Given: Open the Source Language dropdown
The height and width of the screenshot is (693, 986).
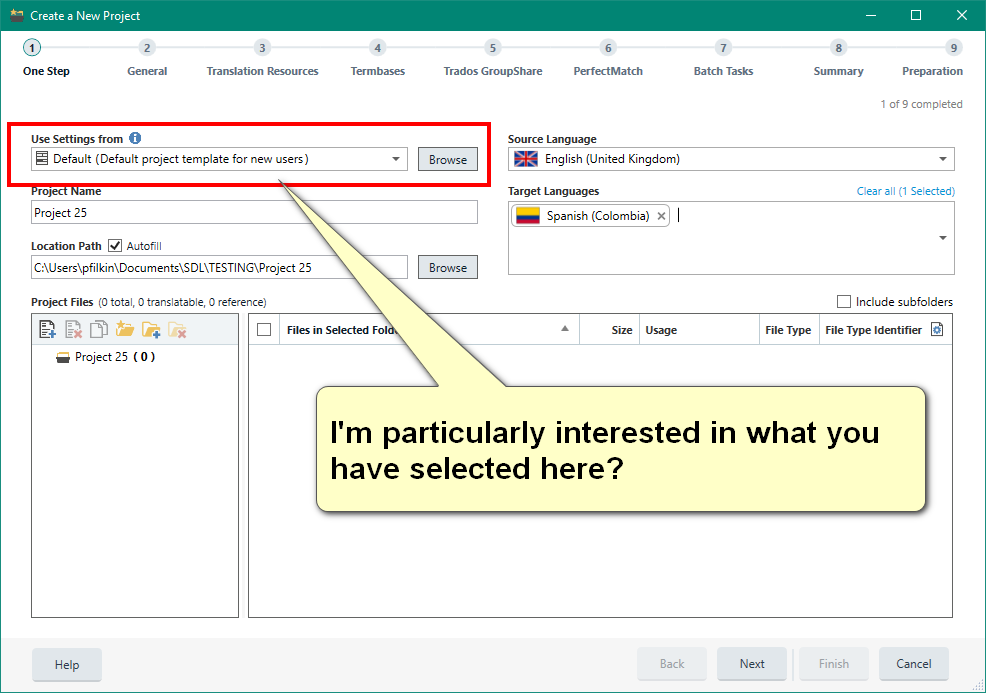Looking at the screenshot, I should [x=942, y=158].
